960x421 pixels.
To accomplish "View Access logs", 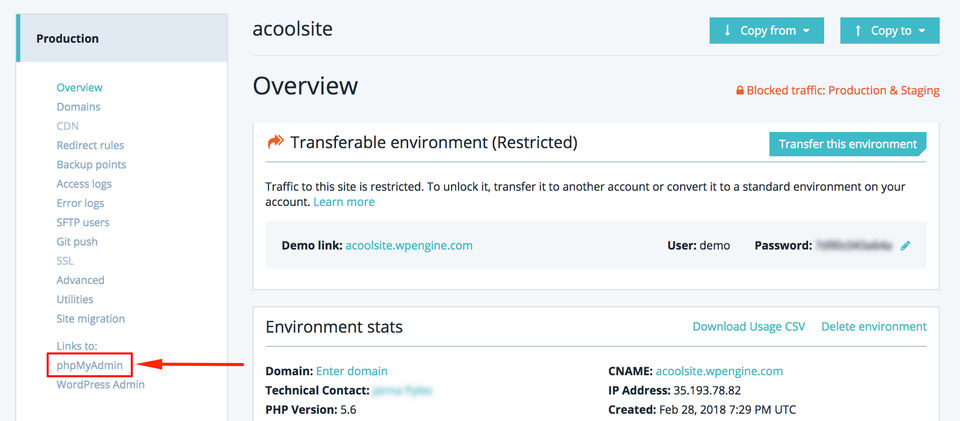I will pyautogui.click(x=84, y=184).
